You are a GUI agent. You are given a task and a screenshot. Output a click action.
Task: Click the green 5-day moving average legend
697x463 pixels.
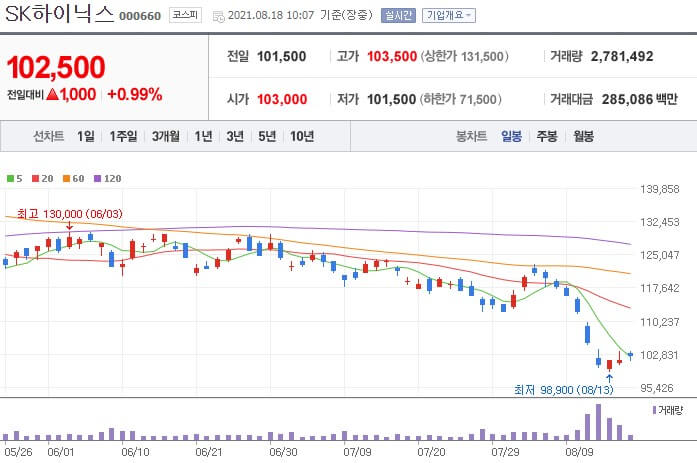[x=14, y=179]
